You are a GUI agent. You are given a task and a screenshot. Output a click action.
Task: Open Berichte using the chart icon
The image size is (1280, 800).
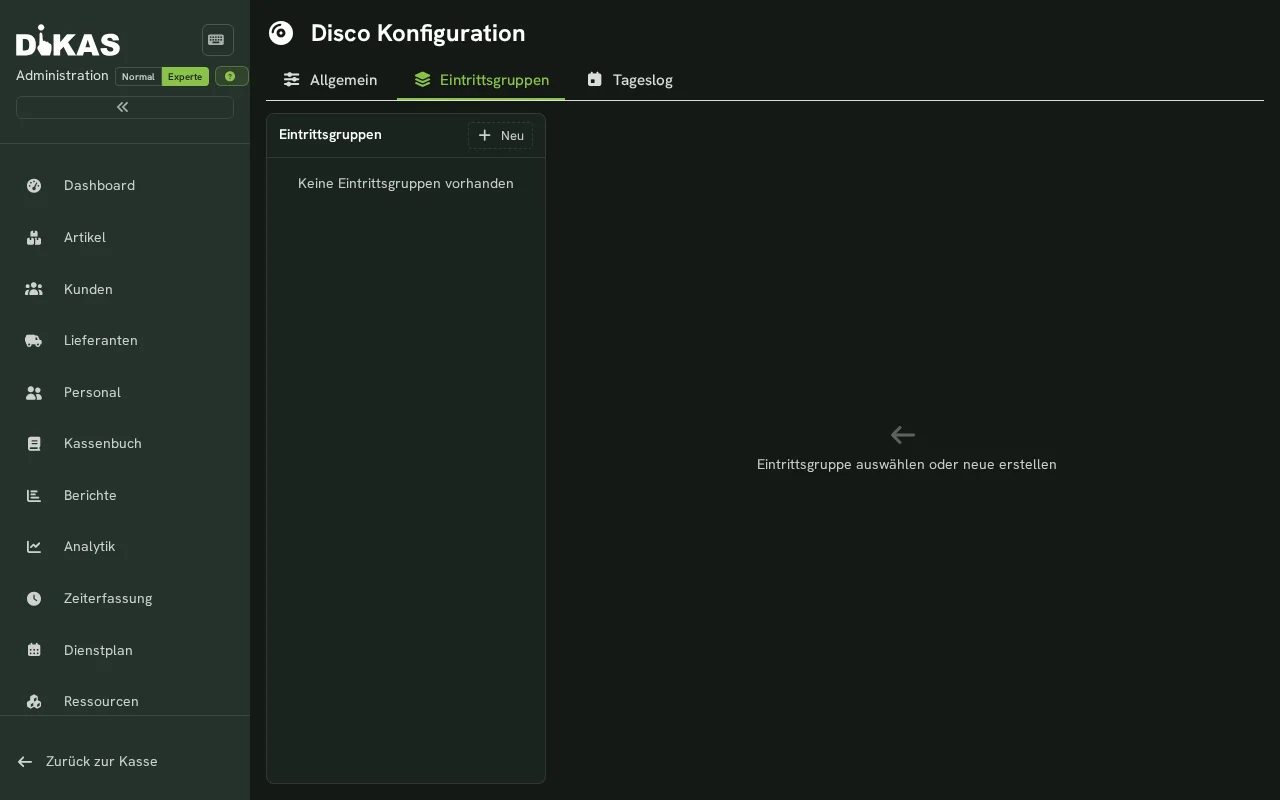tap(34, 495)
